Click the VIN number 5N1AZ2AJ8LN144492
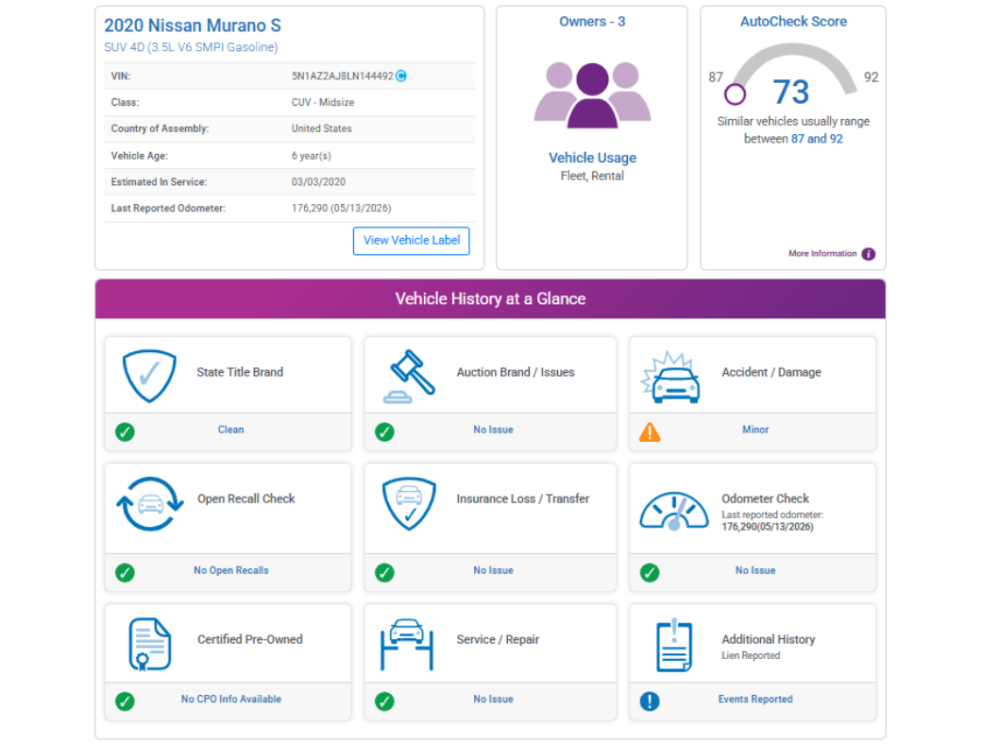This screenshot has width=982, height=744. (343, 76)
